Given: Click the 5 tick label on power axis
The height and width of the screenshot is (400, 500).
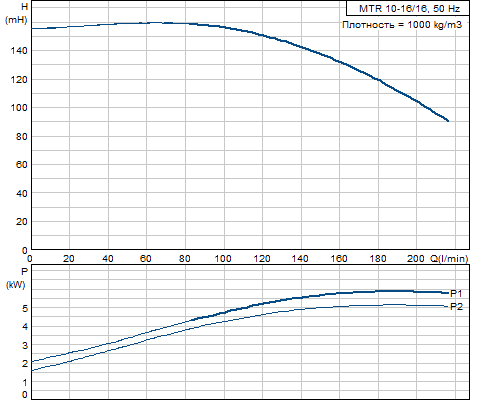Looking at the screenshot, I should pos(25,308).
